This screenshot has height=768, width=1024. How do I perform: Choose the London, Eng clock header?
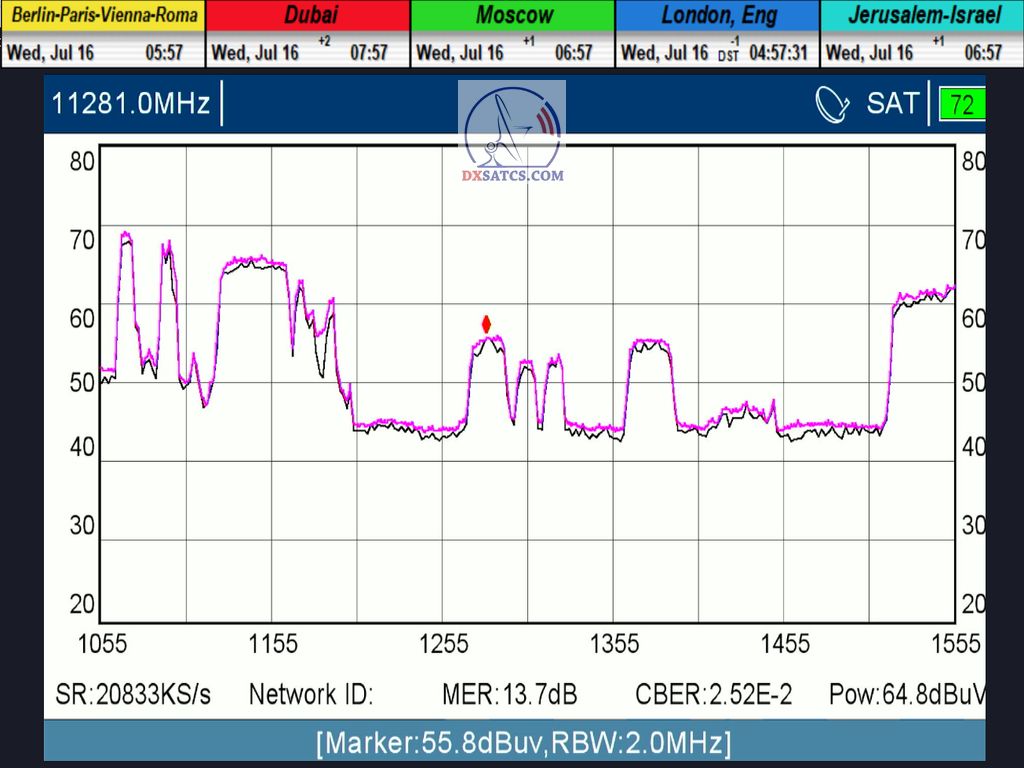click(717, 16)
